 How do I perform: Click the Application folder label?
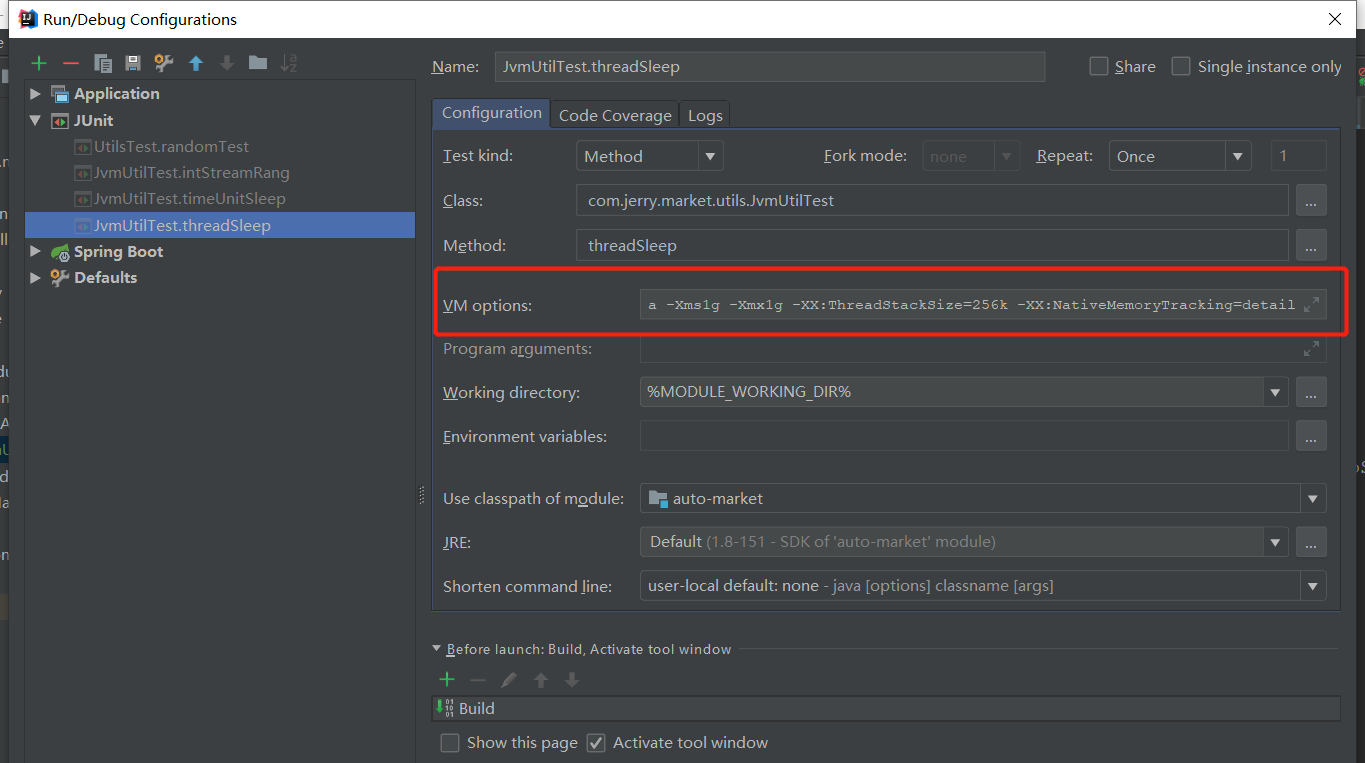point(116,94)
